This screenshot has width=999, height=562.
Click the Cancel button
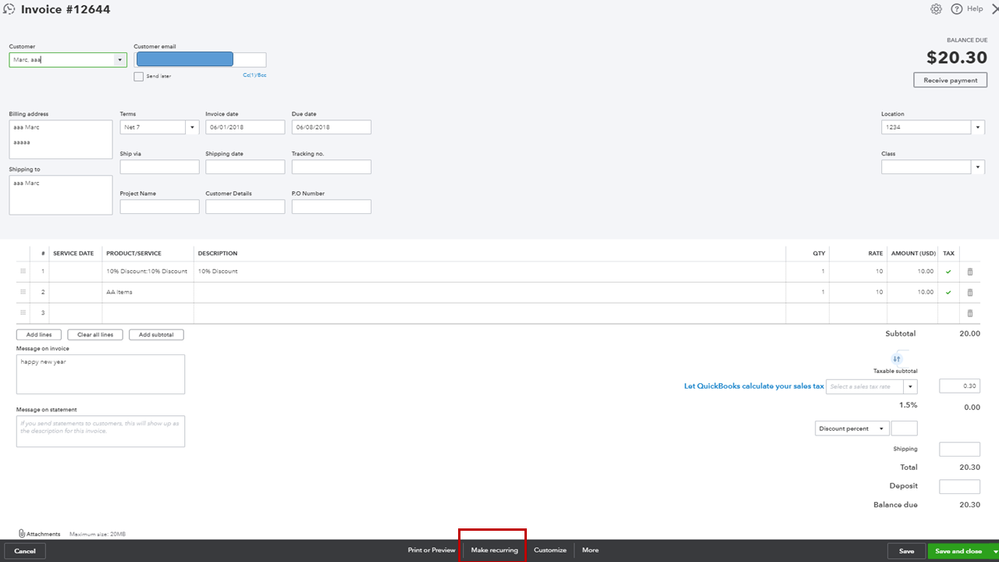[25, 551]
